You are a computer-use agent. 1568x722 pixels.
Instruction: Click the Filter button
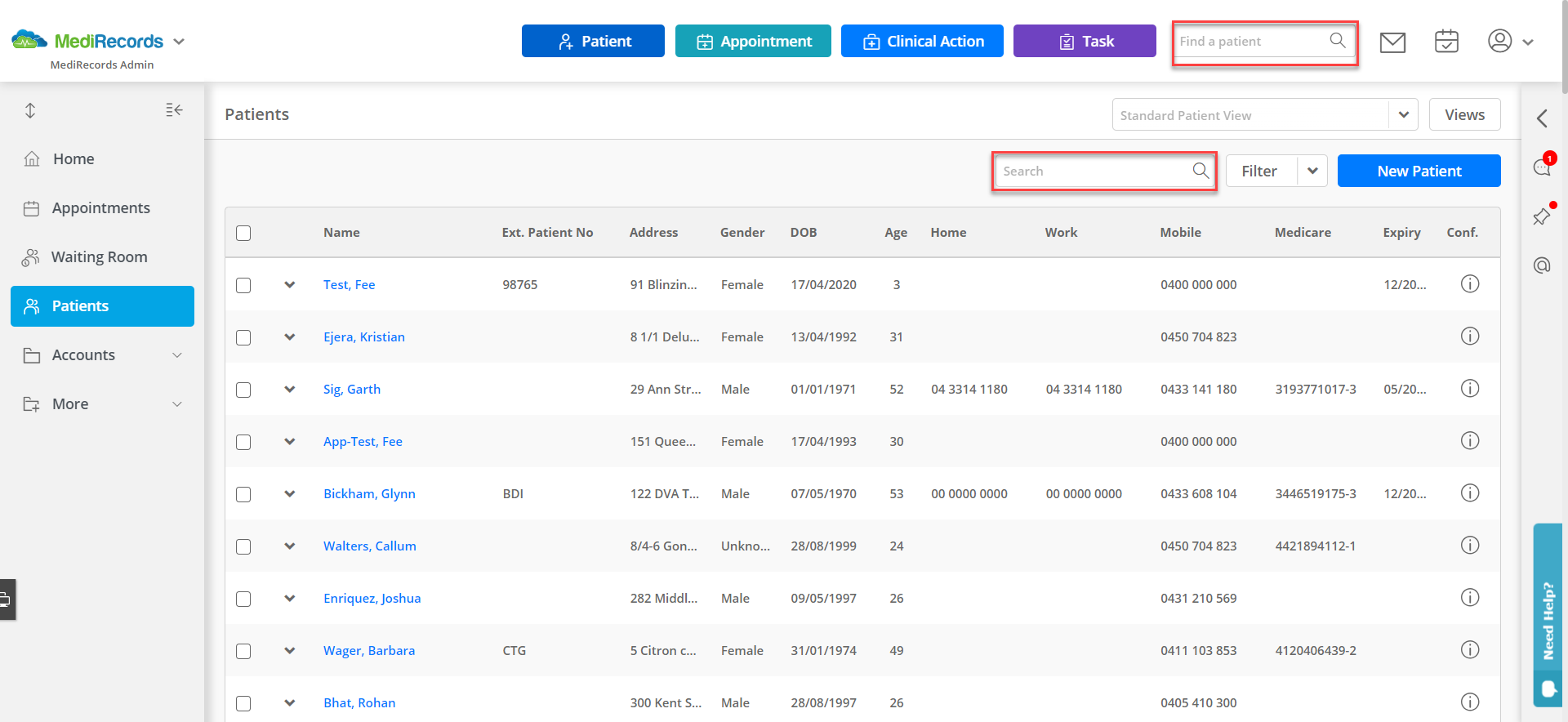click(x=1261, y=171)
